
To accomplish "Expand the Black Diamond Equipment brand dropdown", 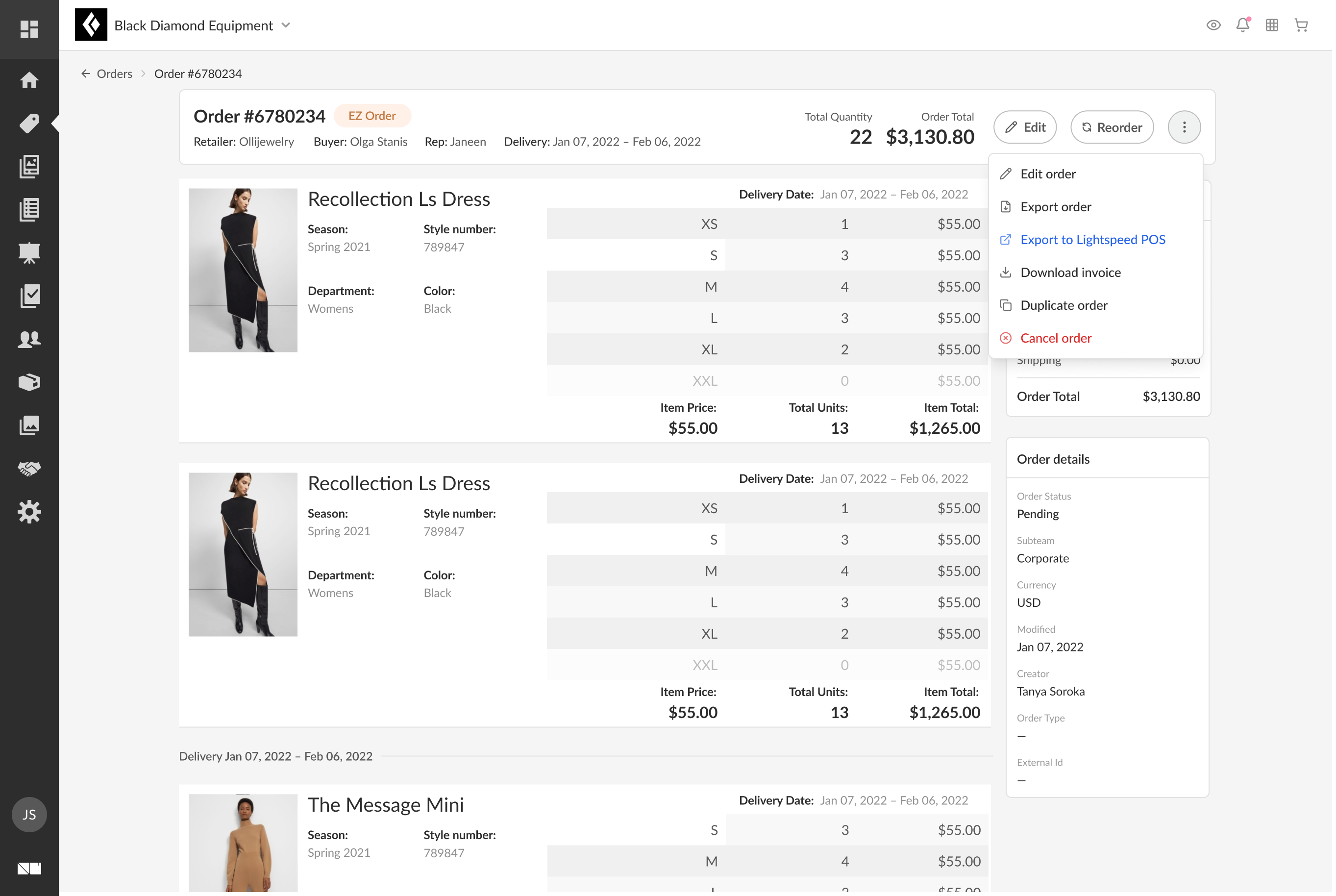I will (287, 25).
